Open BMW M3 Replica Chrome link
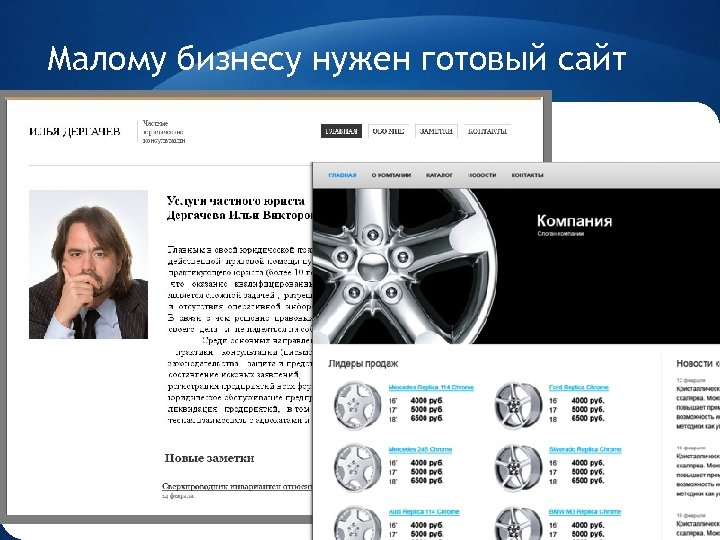The width and height of the screenshot is (720, 540). point(585,512)
